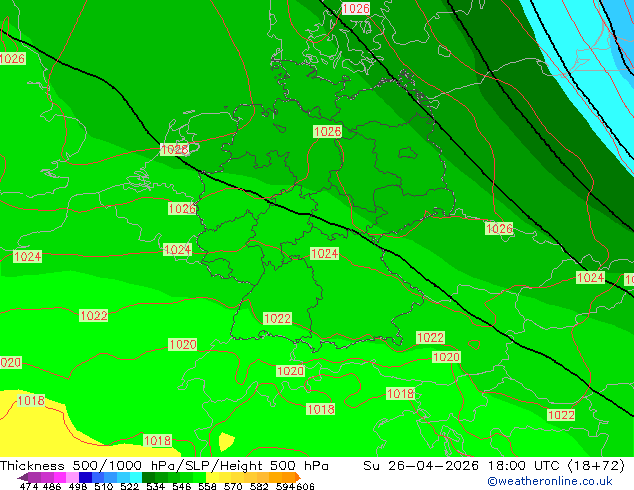Click the legend value 582
Image resolution: width=634 pixels, height=490 pixels.
259,486
